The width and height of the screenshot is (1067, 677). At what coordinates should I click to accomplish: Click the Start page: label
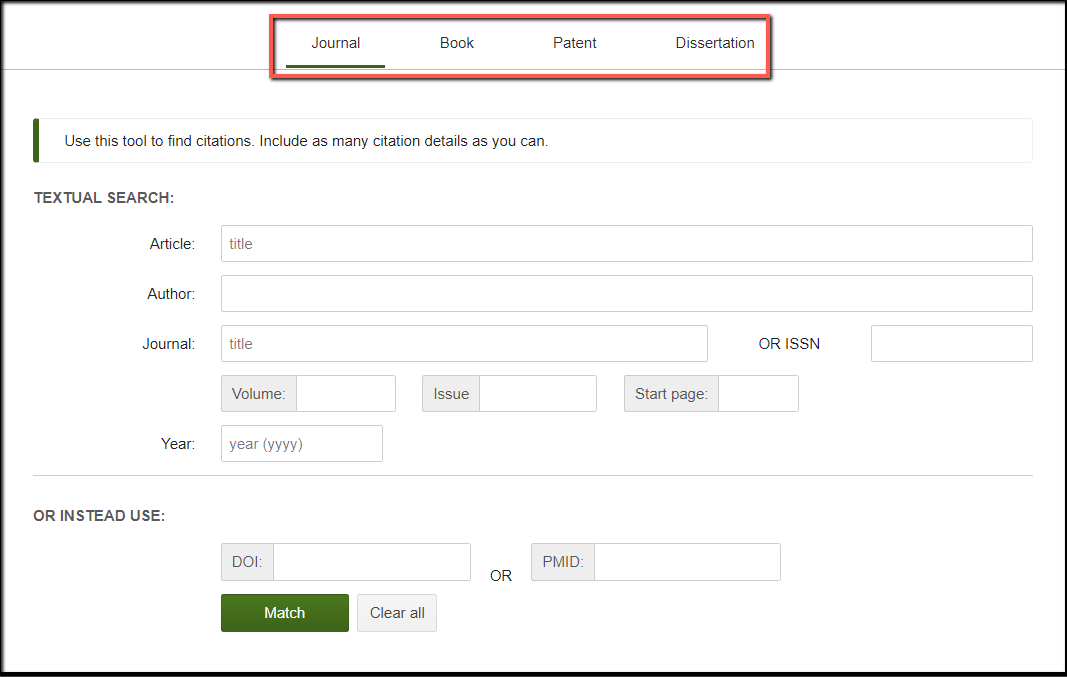(671, 393)
